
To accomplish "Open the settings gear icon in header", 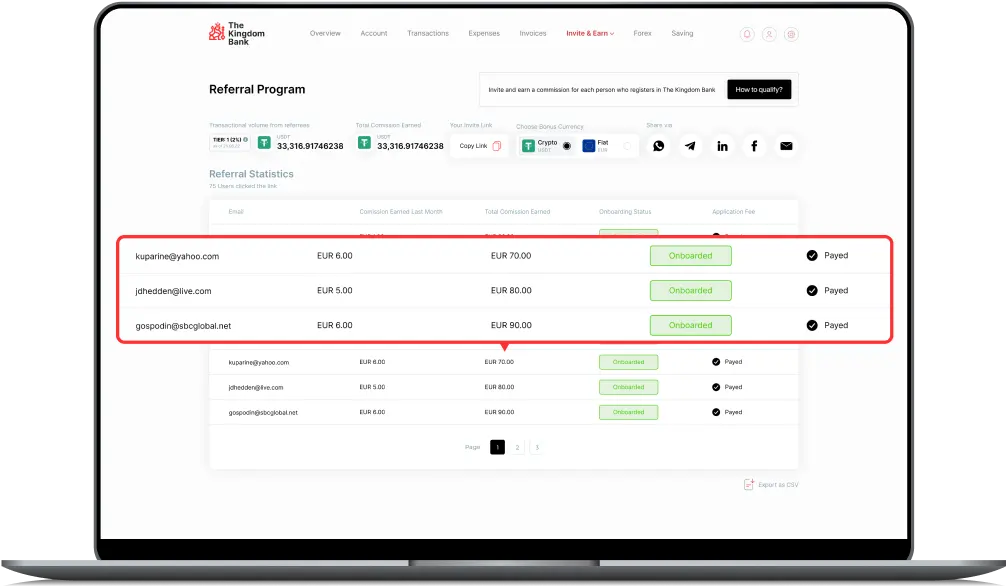I will pyautogui.click(x=792, y=34).
